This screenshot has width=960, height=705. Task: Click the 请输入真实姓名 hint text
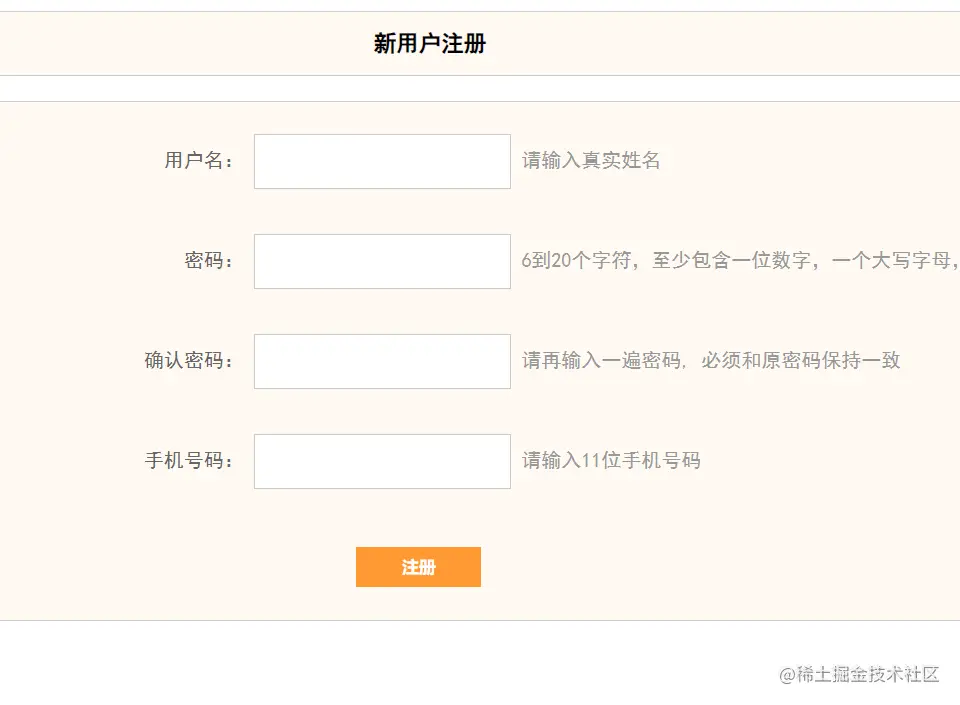(x=591, y=161)
